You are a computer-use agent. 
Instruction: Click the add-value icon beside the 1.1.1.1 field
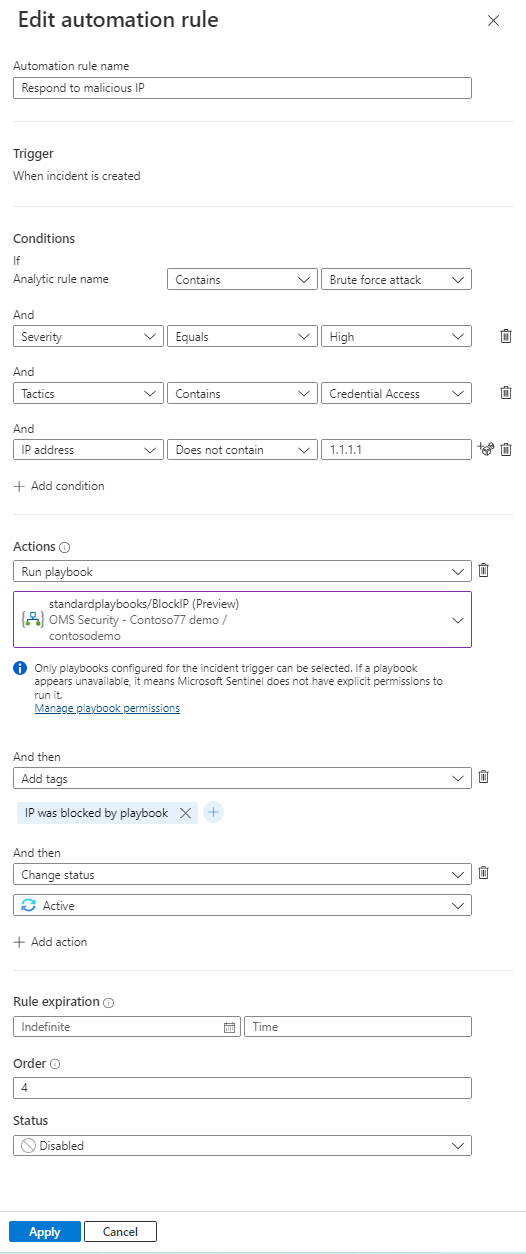point(487,450)
